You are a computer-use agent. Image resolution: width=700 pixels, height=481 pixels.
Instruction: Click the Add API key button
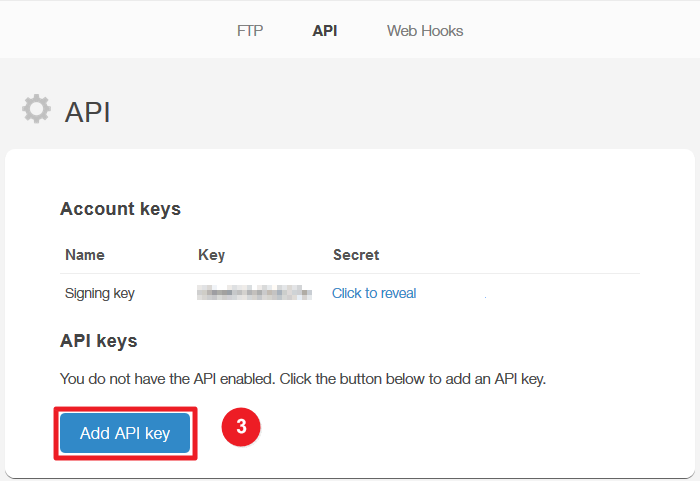125,433
